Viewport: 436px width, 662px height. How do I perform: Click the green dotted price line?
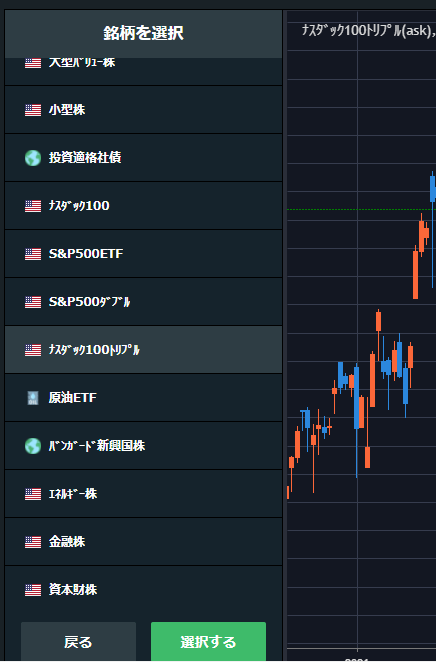tap(361, 209)
